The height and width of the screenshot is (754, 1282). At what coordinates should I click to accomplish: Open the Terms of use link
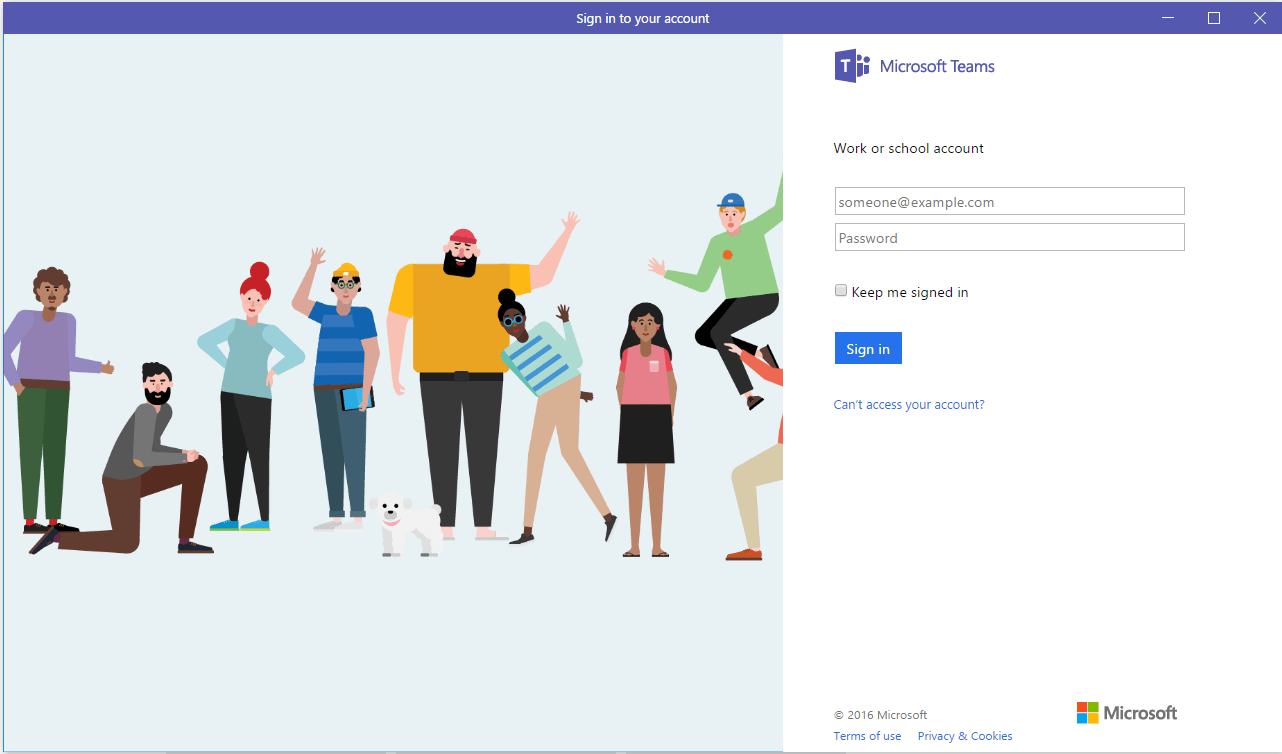point(867,736)
